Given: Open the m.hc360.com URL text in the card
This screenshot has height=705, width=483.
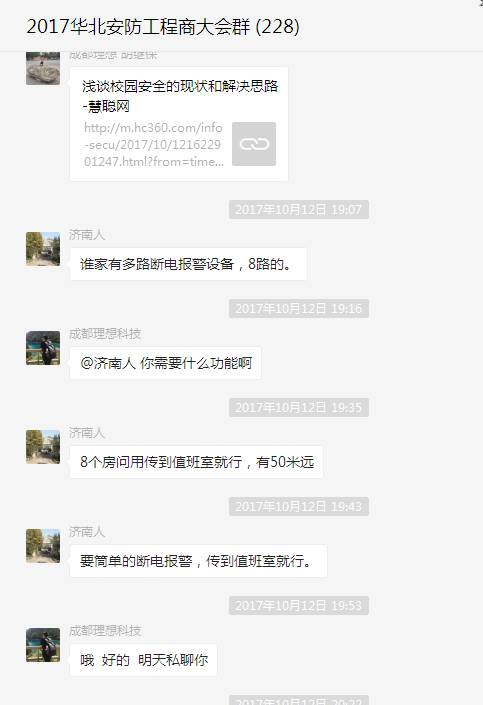Looking at the screenshot, I should tap(153, 144).
